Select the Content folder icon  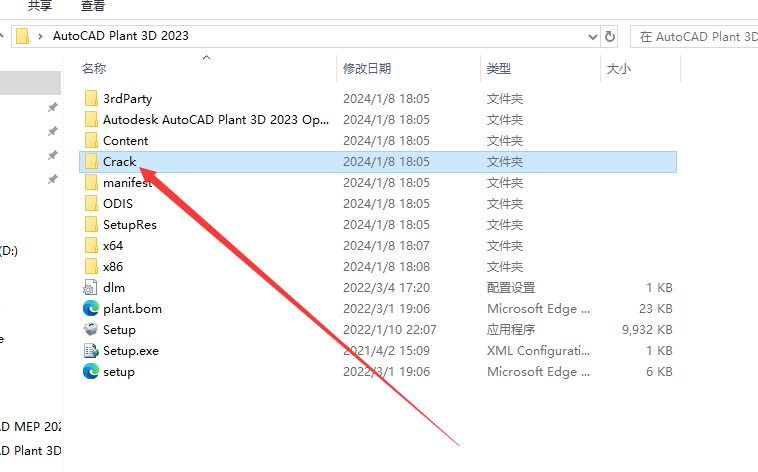91,141
